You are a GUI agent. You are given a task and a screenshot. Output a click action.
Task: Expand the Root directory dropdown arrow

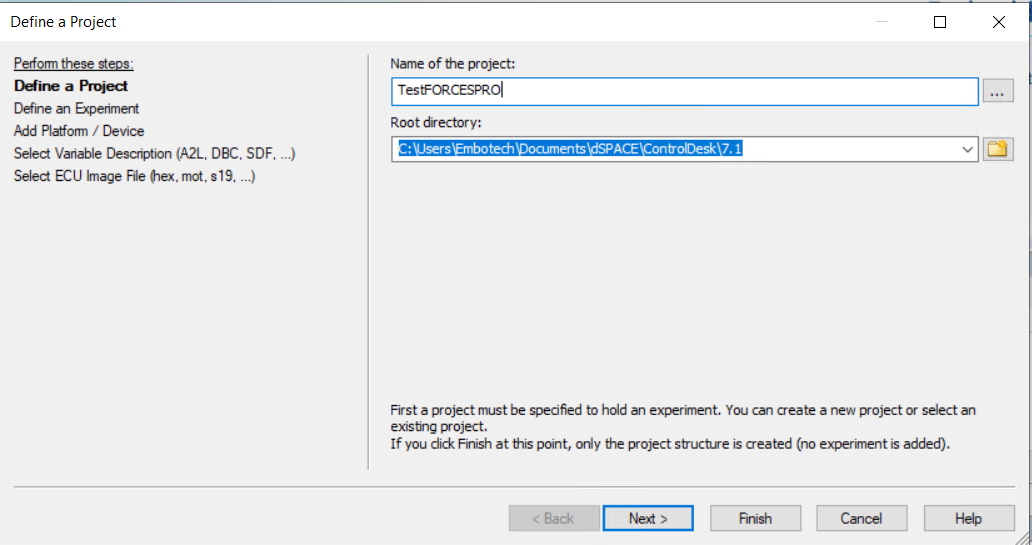(x=967, y=149)
